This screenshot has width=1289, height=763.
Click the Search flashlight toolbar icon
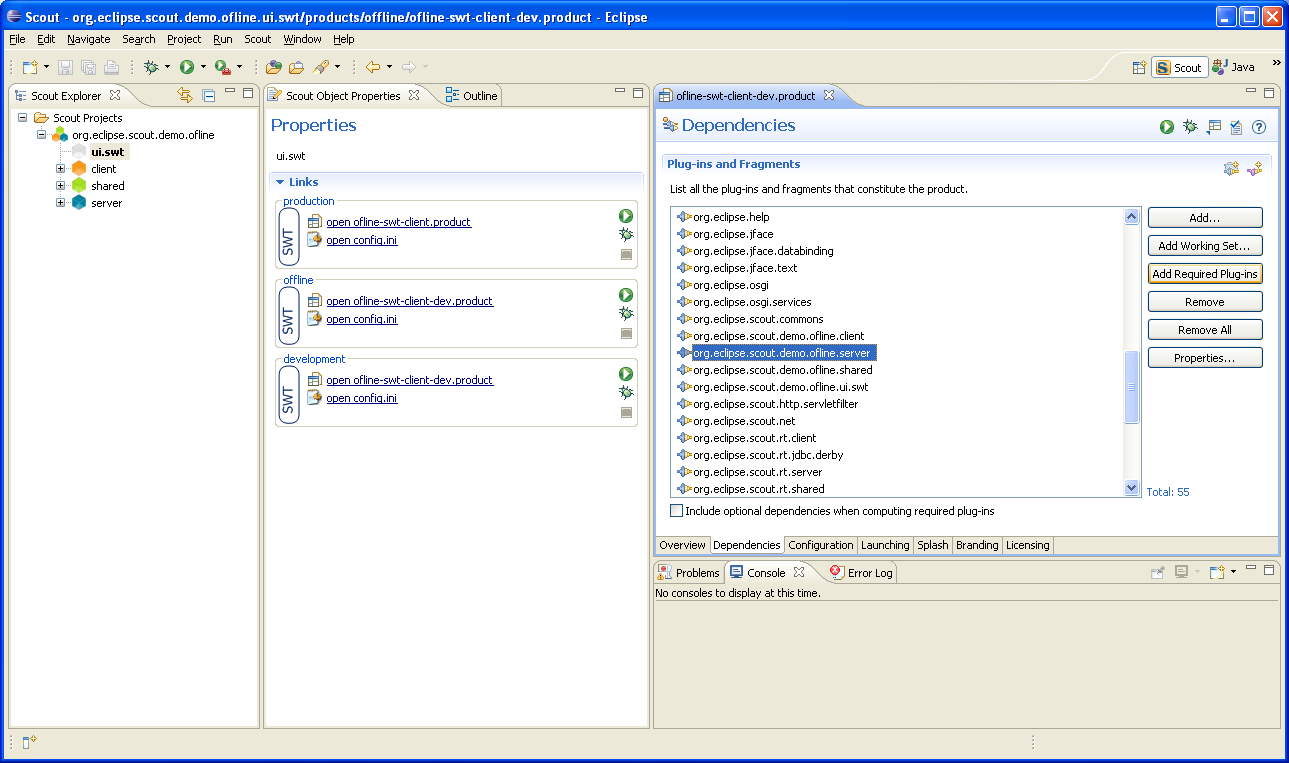(x=321, y=67)
